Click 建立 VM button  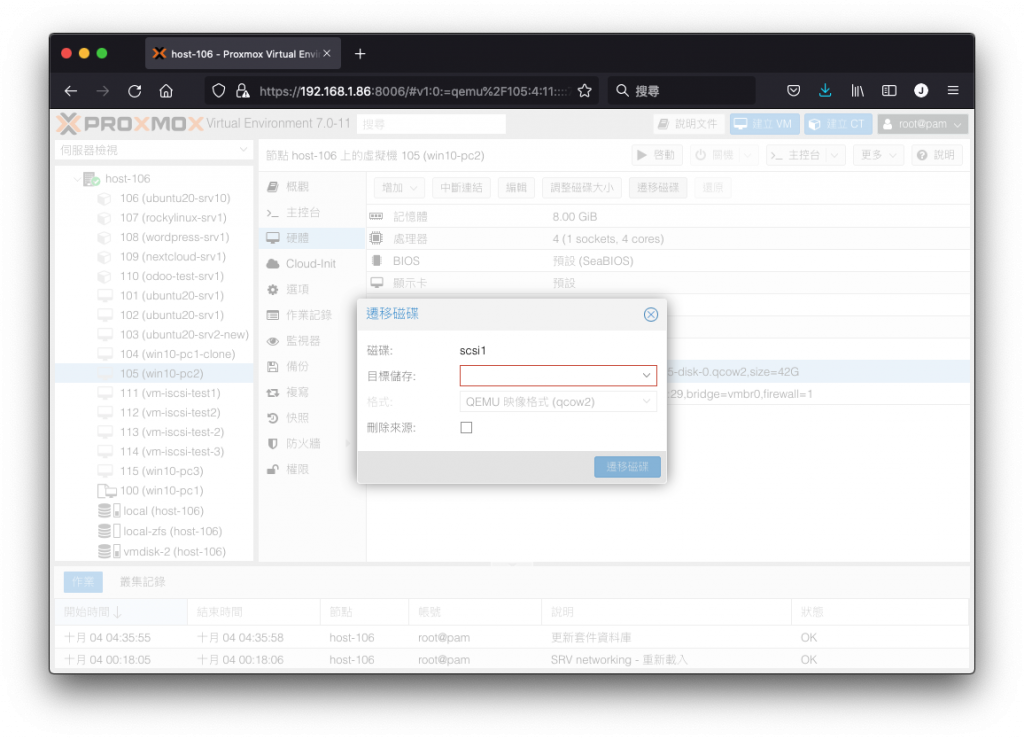(x=764, y=124)
